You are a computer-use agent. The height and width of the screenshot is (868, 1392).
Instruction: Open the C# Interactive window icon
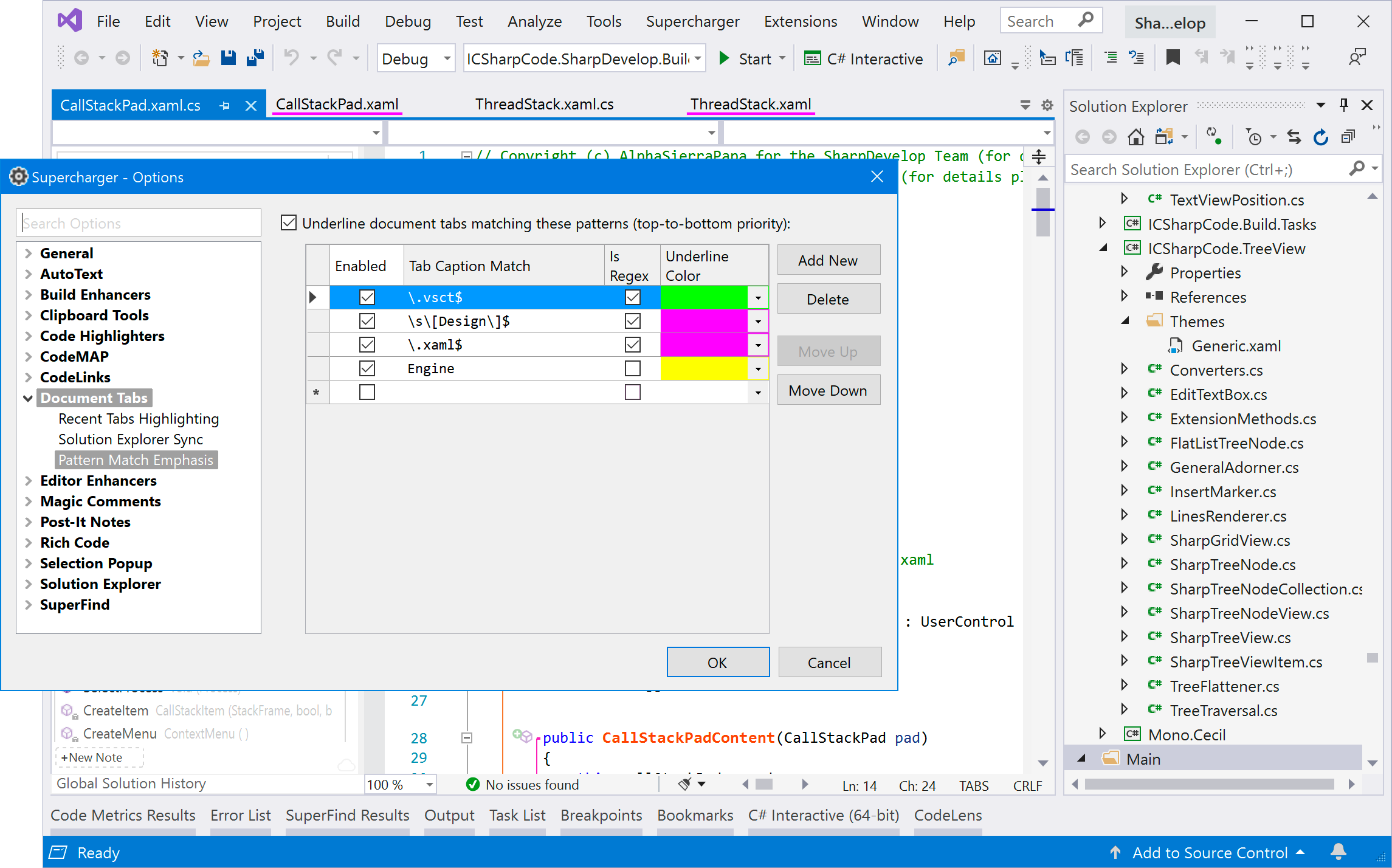pyautogui.click(x=812, y=58)
